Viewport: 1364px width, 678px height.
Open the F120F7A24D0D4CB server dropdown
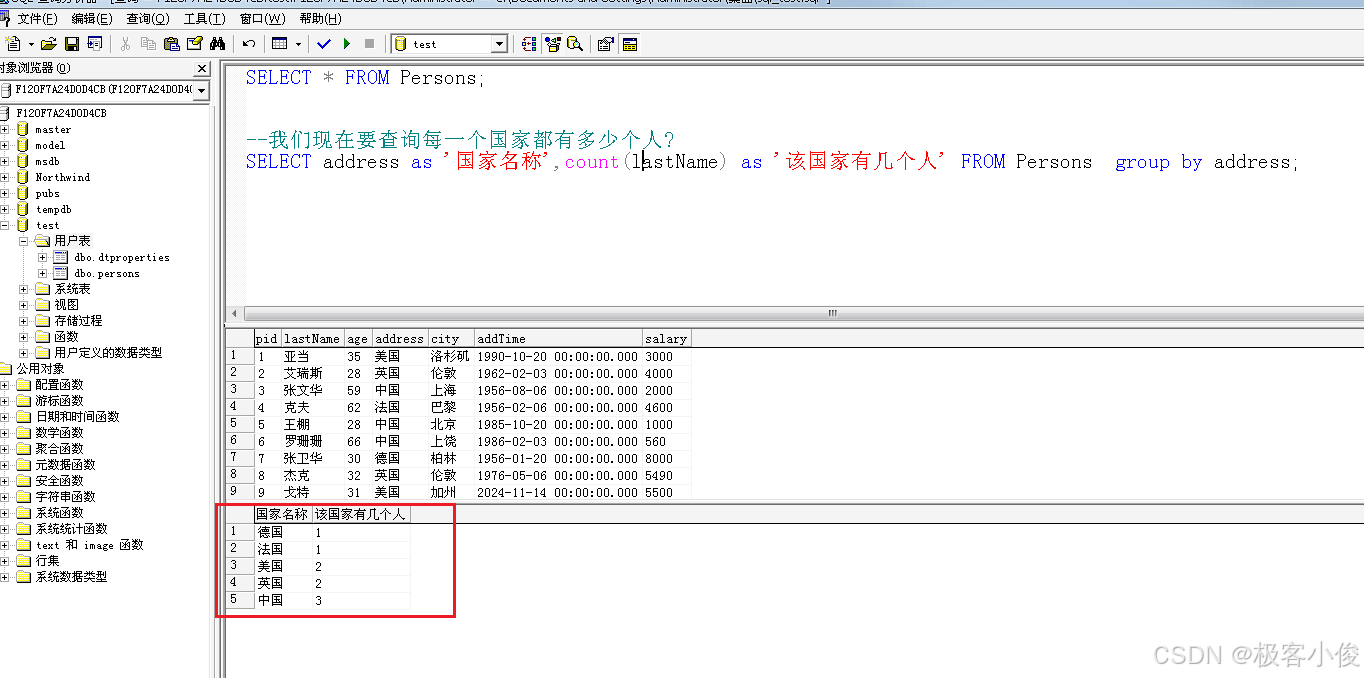[x=201, y=90]
